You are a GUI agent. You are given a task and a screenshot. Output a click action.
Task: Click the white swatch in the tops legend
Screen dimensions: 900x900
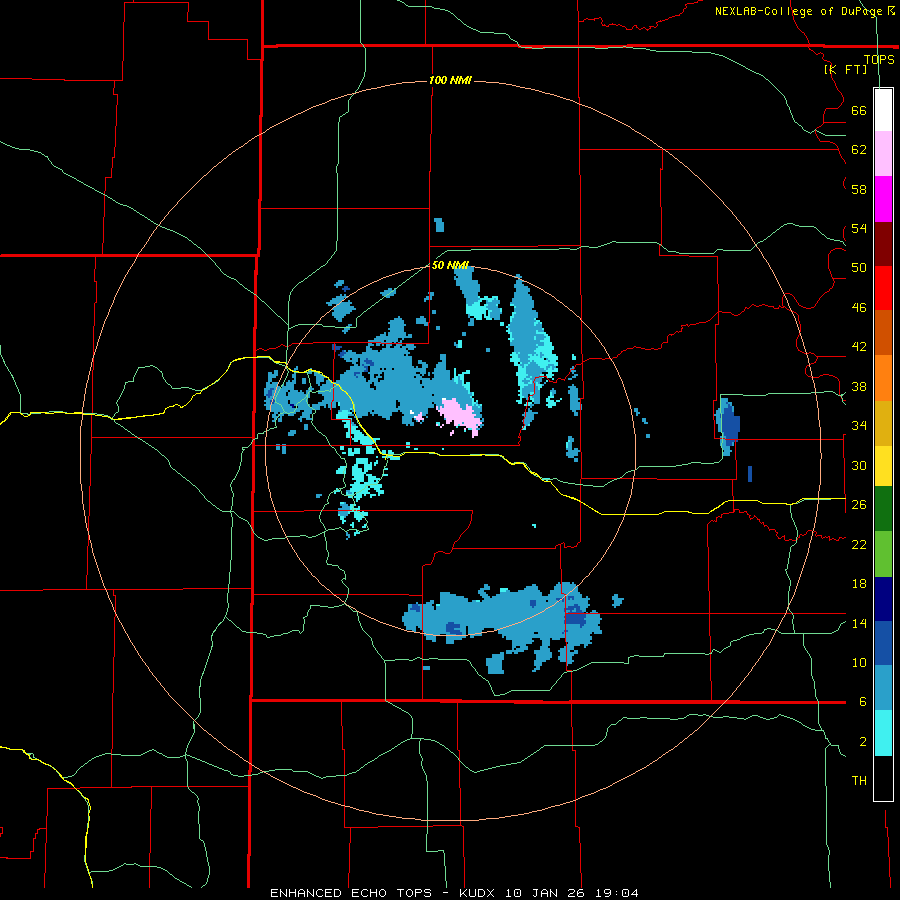tap(883, 110)
